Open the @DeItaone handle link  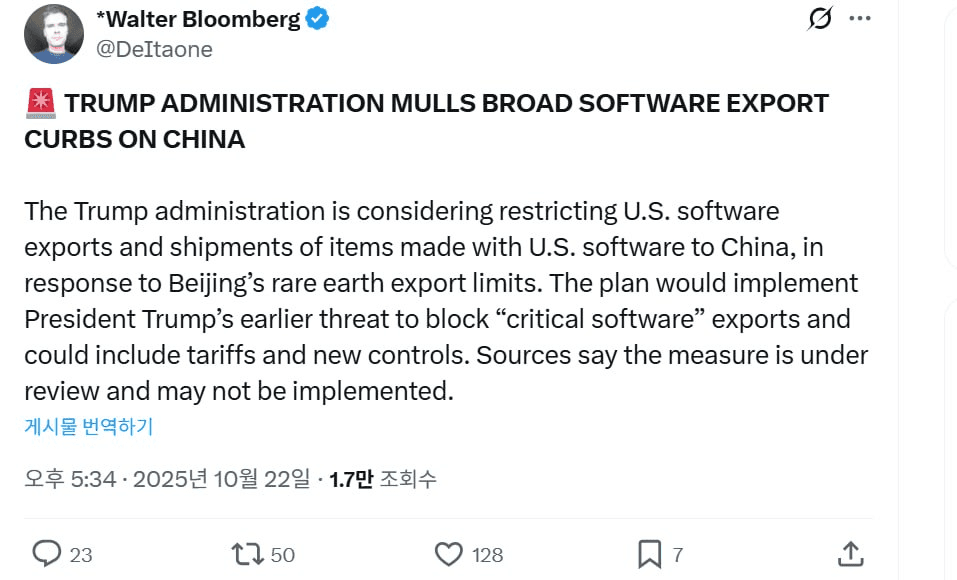[x=154, y=49]
